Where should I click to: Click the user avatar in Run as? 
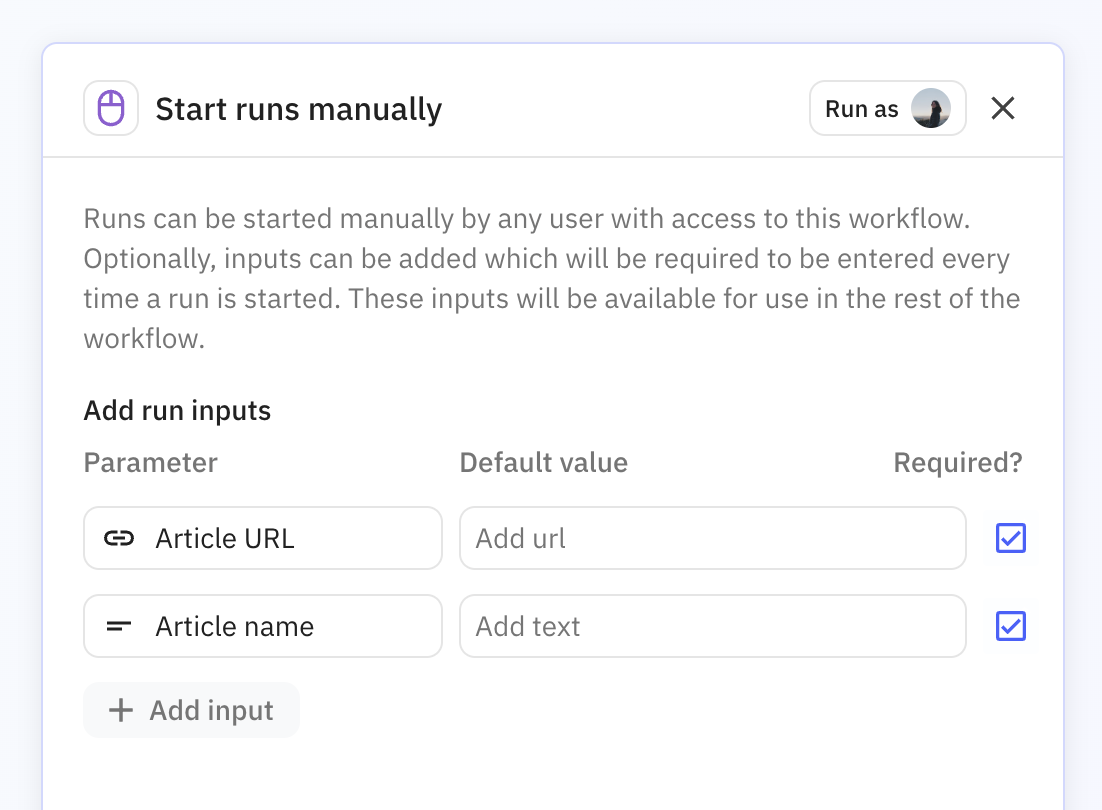pos(930,108)
